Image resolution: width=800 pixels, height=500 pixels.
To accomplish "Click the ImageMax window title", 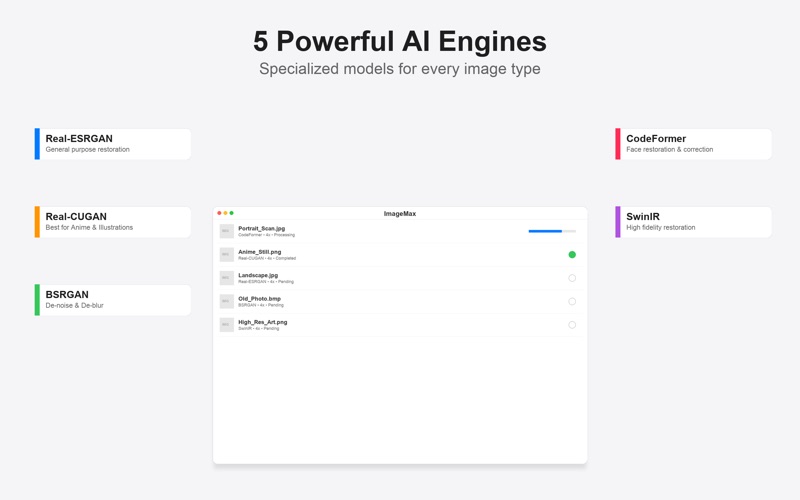I will click(x=400, y=214).
